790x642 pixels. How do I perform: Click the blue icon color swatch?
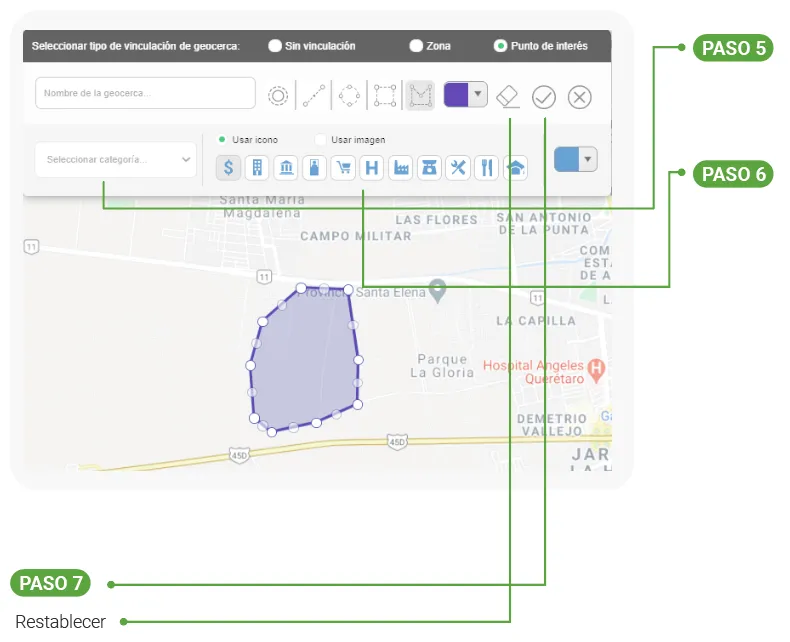pyautogui.click(x=566, y=159)
